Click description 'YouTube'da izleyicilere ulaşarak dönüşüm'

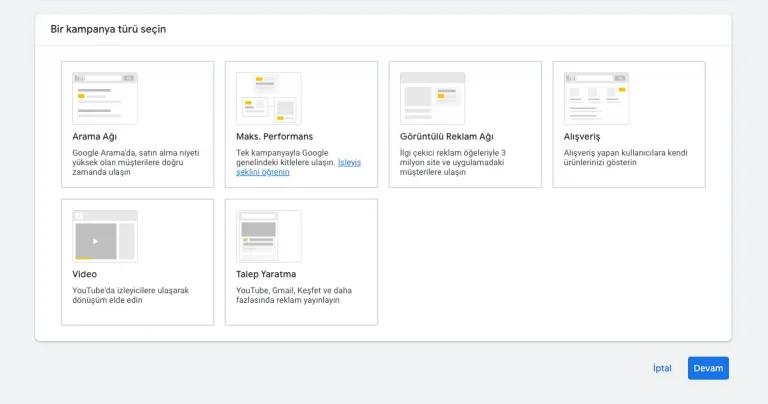131,295
